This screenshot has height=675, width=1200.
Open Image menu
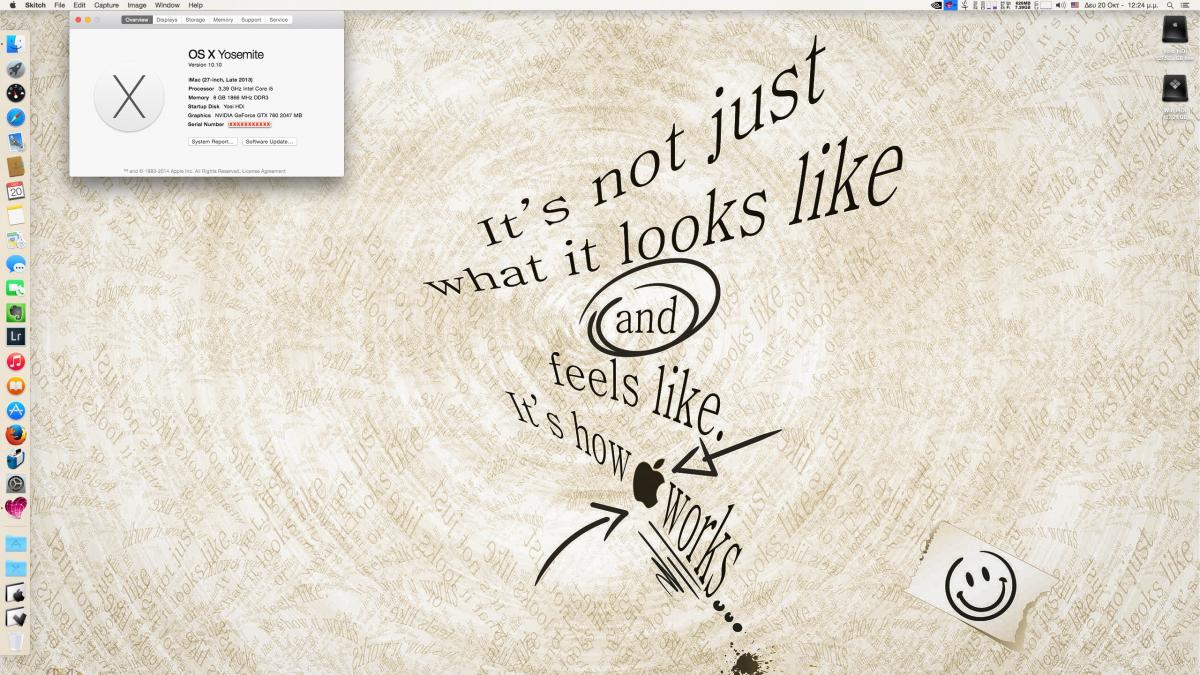pos(136,5)
